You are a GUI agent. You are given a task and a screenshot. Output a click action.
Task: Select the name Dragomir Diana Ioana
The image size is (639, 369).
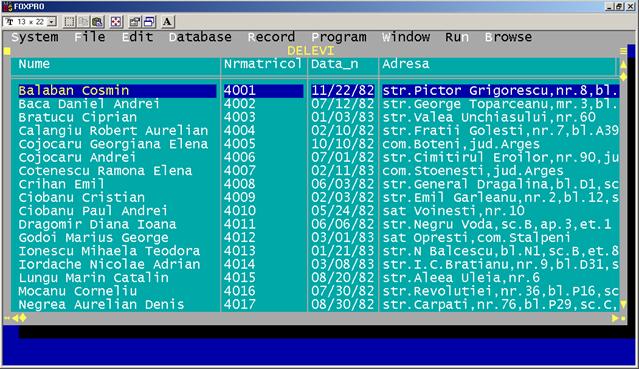97,224
